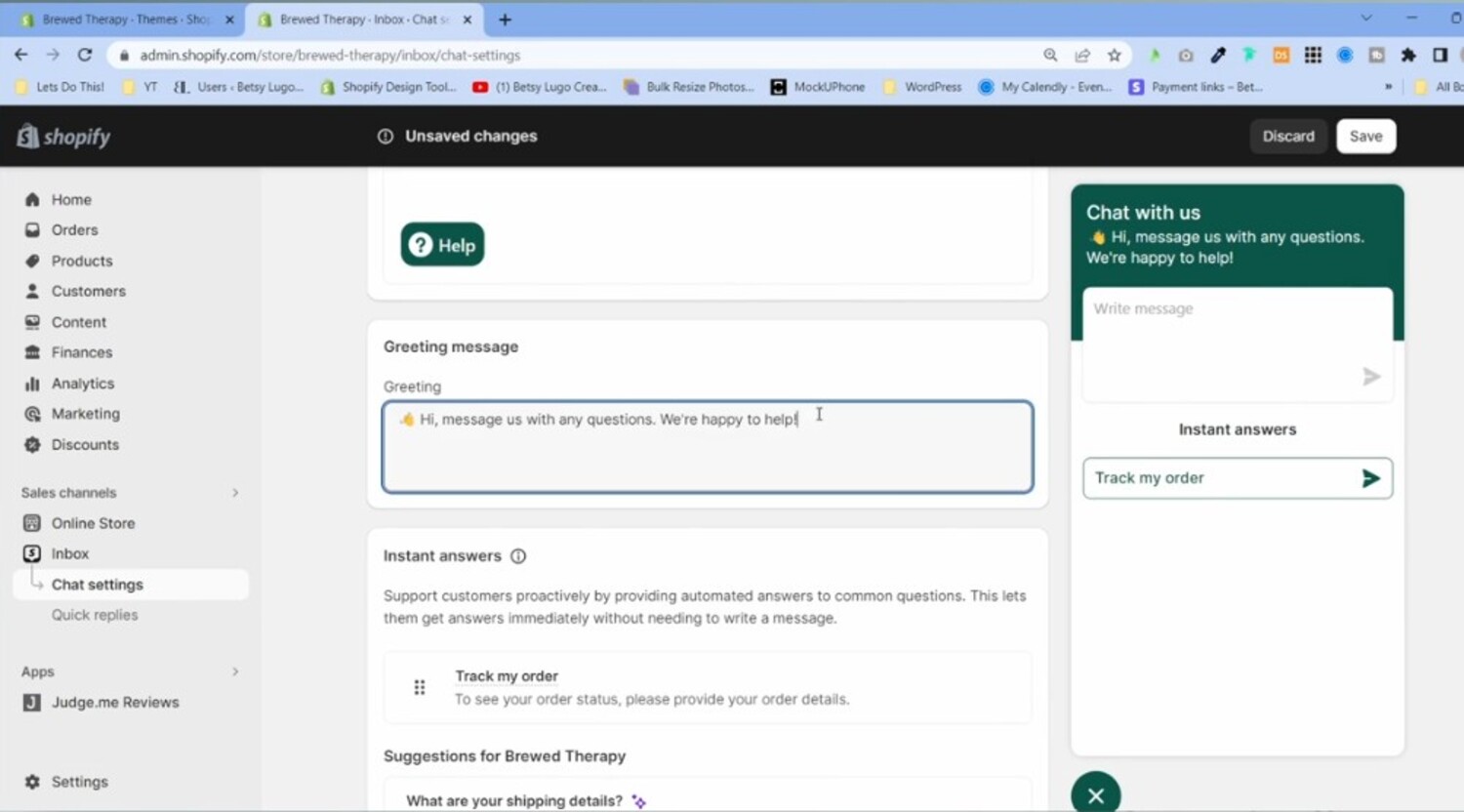This screenshot has width=1464, height=812.
Task: Open the Inbox sales channel
Action: pyautogui.click(x=70, y=553)
